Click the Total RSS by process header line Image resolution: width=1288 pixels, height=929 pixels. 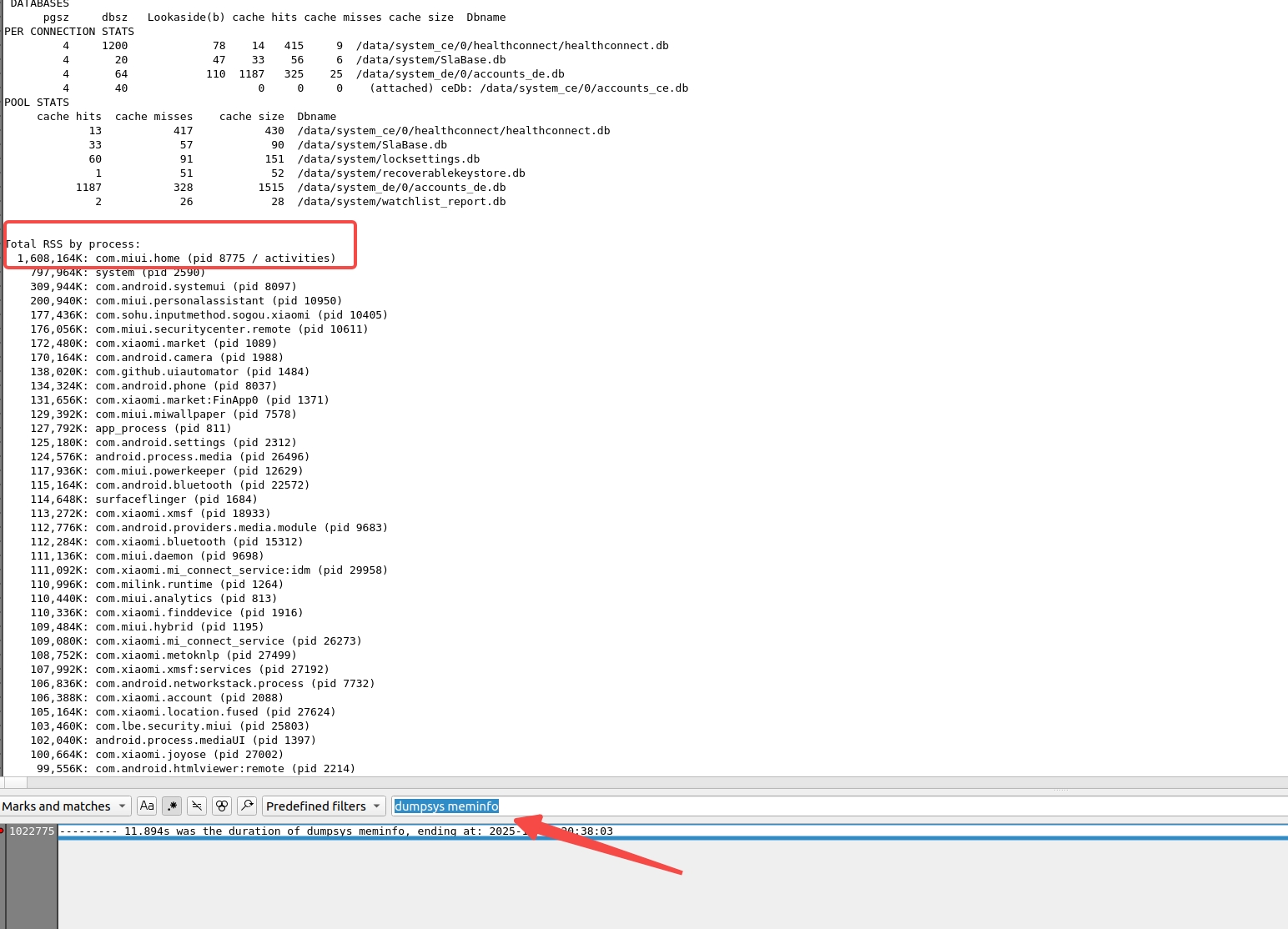[73, 244]
